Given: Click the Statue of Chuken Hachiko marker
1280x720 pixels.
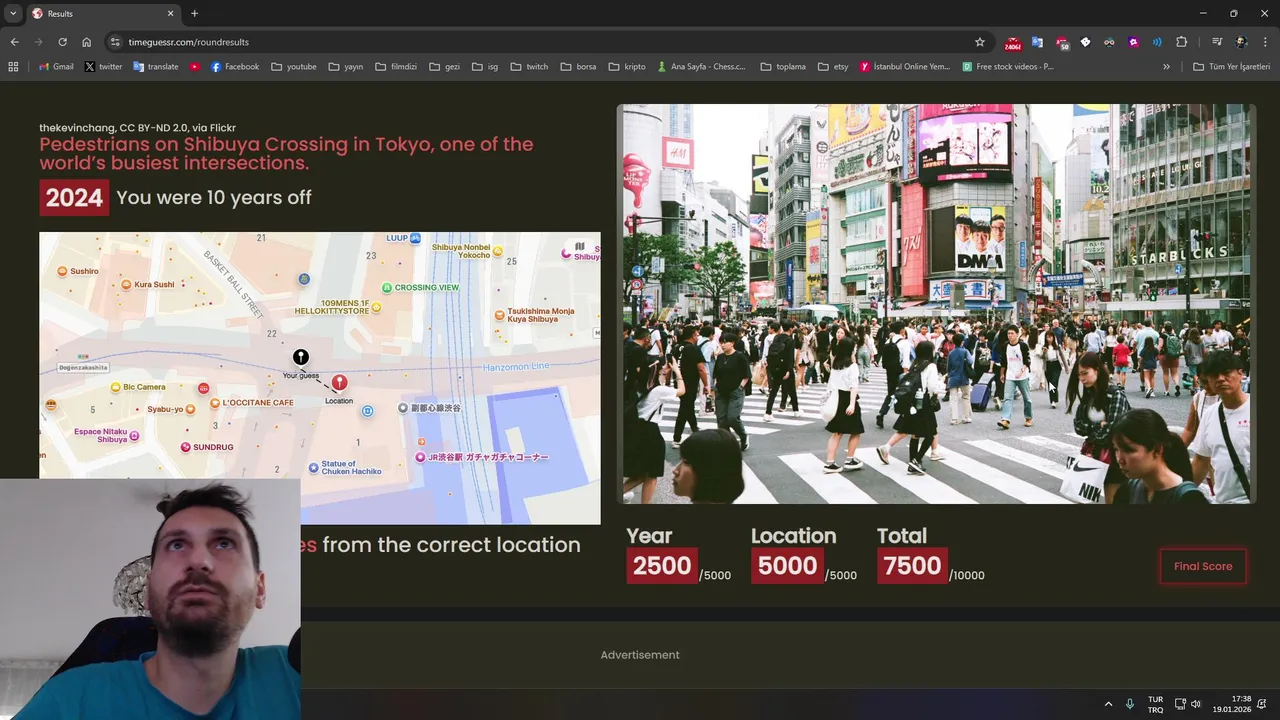Looking at the screenshot, I should click(313, 467).
